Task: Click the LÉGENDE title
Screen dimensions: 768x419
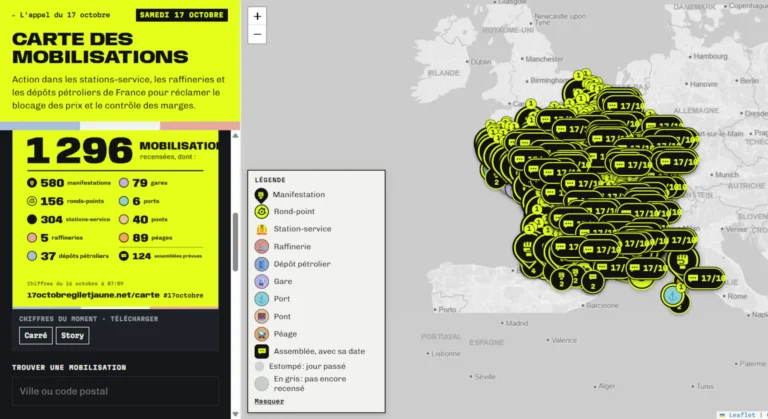Action: [270, 180]
